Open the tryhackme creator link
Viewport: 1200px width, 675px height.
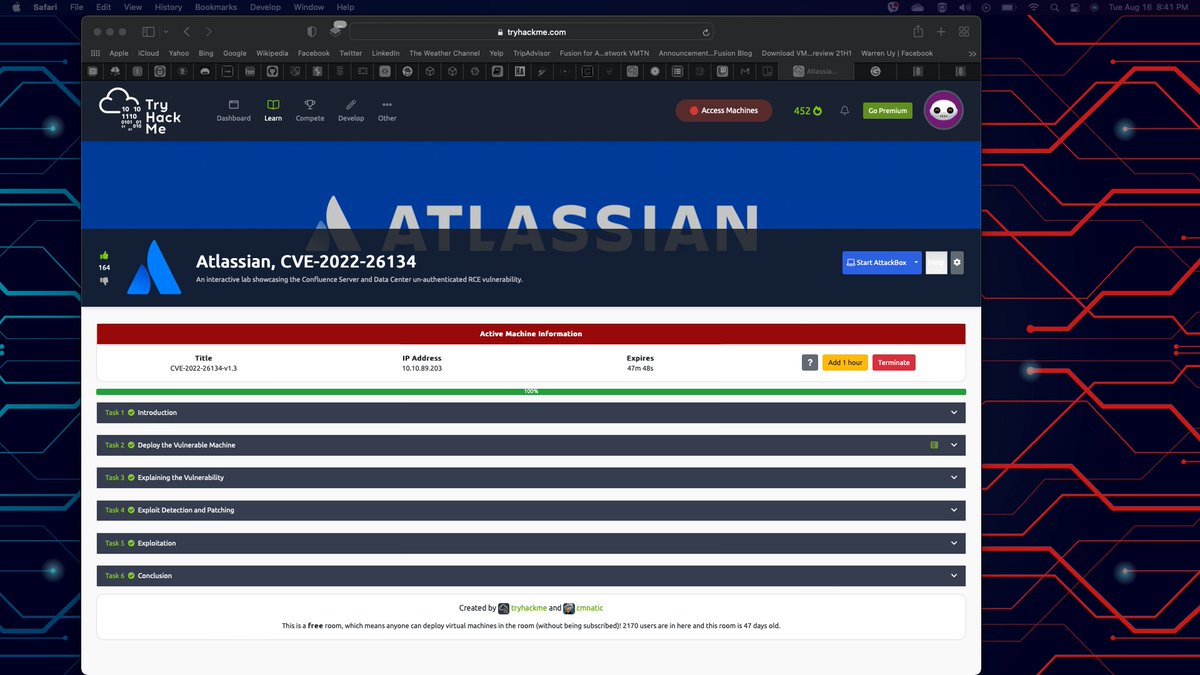point(529,608)
